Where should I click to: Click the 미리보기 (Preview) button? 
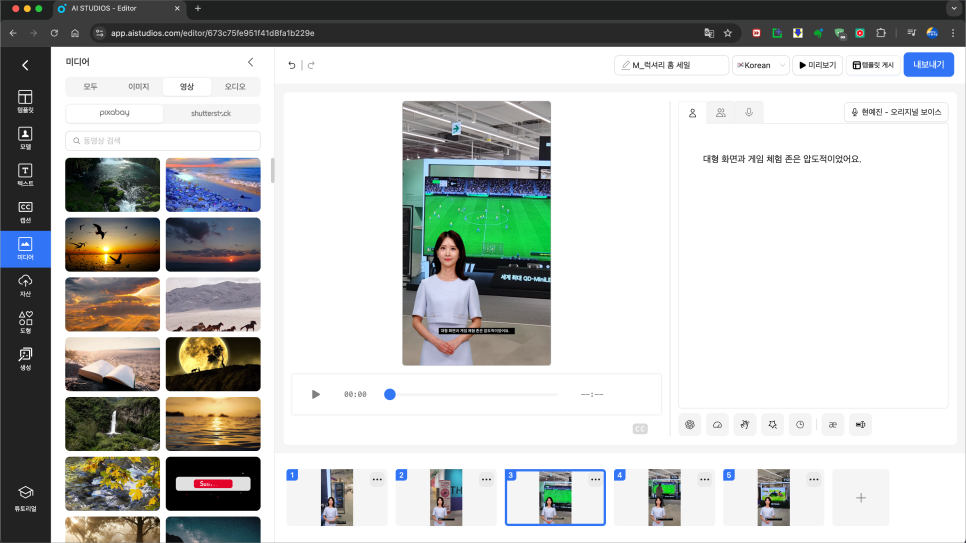coord(818,65)
